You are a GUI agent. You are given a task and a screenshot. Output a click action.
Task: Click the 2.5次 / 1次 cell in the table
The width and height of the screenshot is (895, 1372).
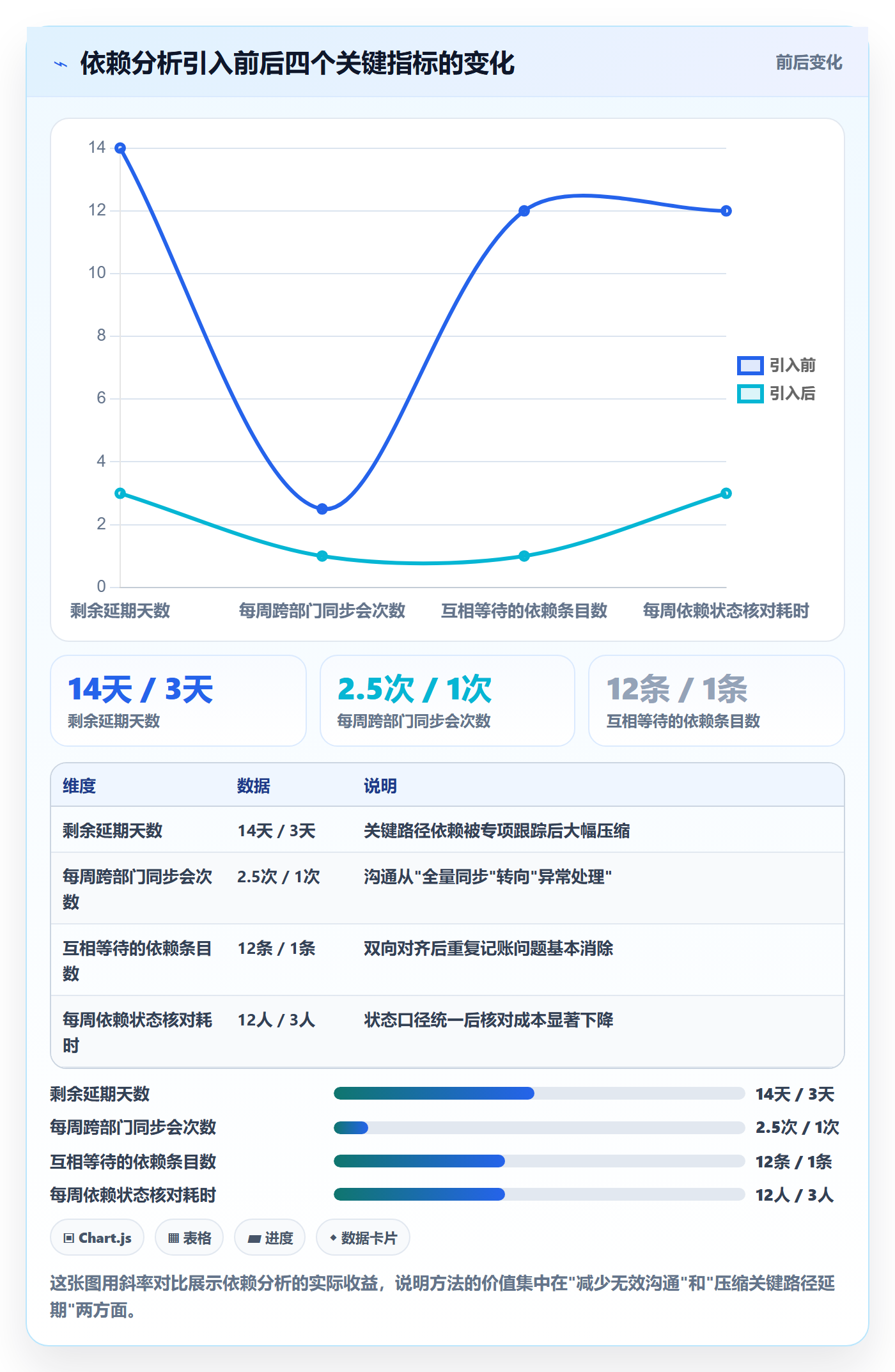(279, 877)
